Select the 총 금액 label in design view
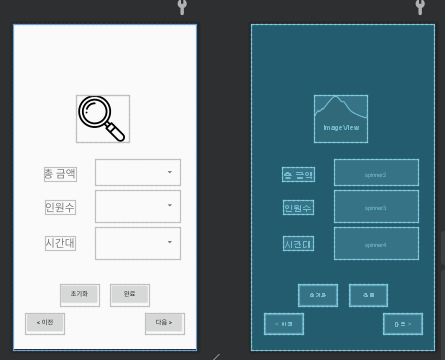 point(60,174)
